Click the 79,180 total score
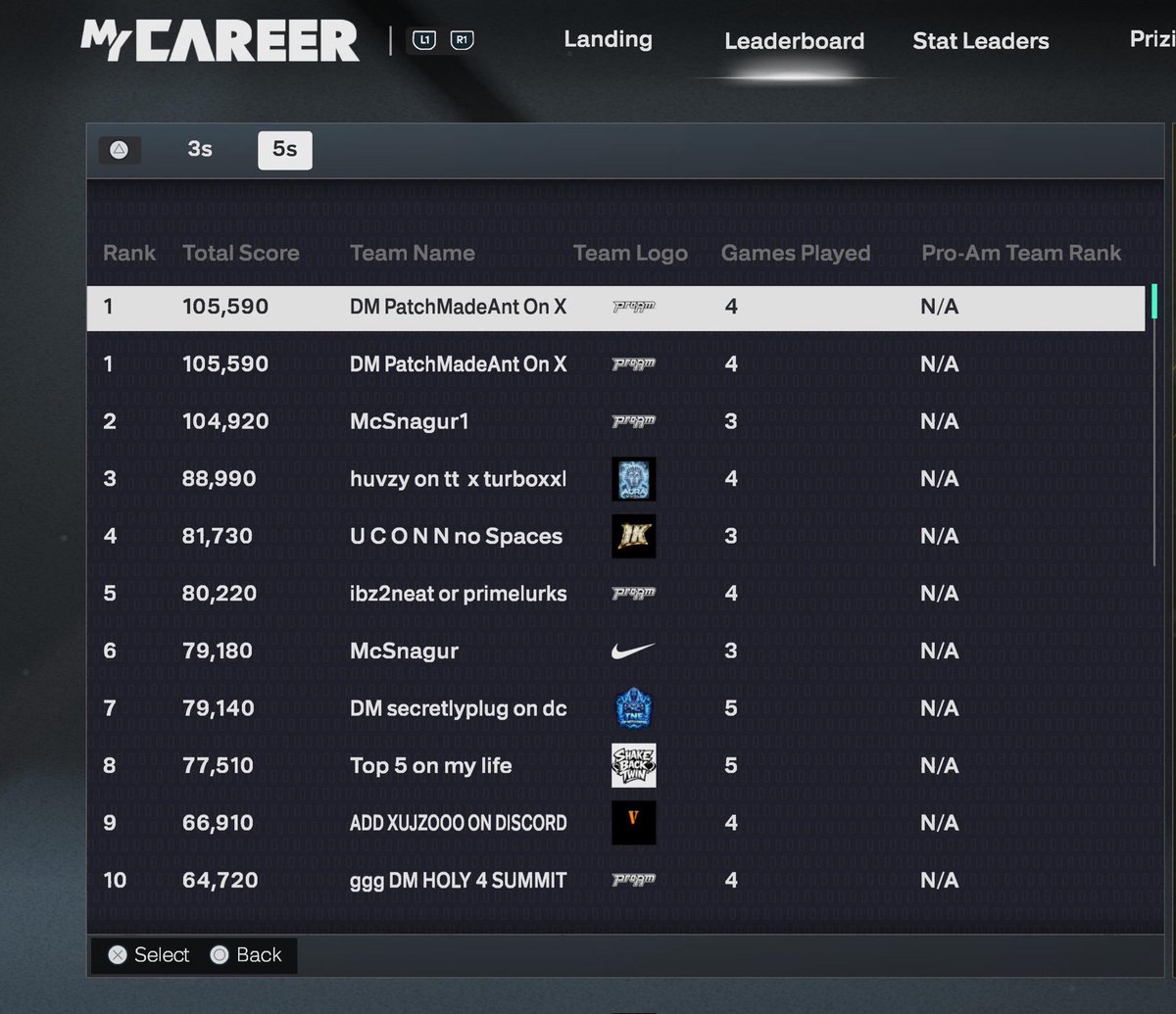Screen dimensions: 1176x1014 [218, 651]
